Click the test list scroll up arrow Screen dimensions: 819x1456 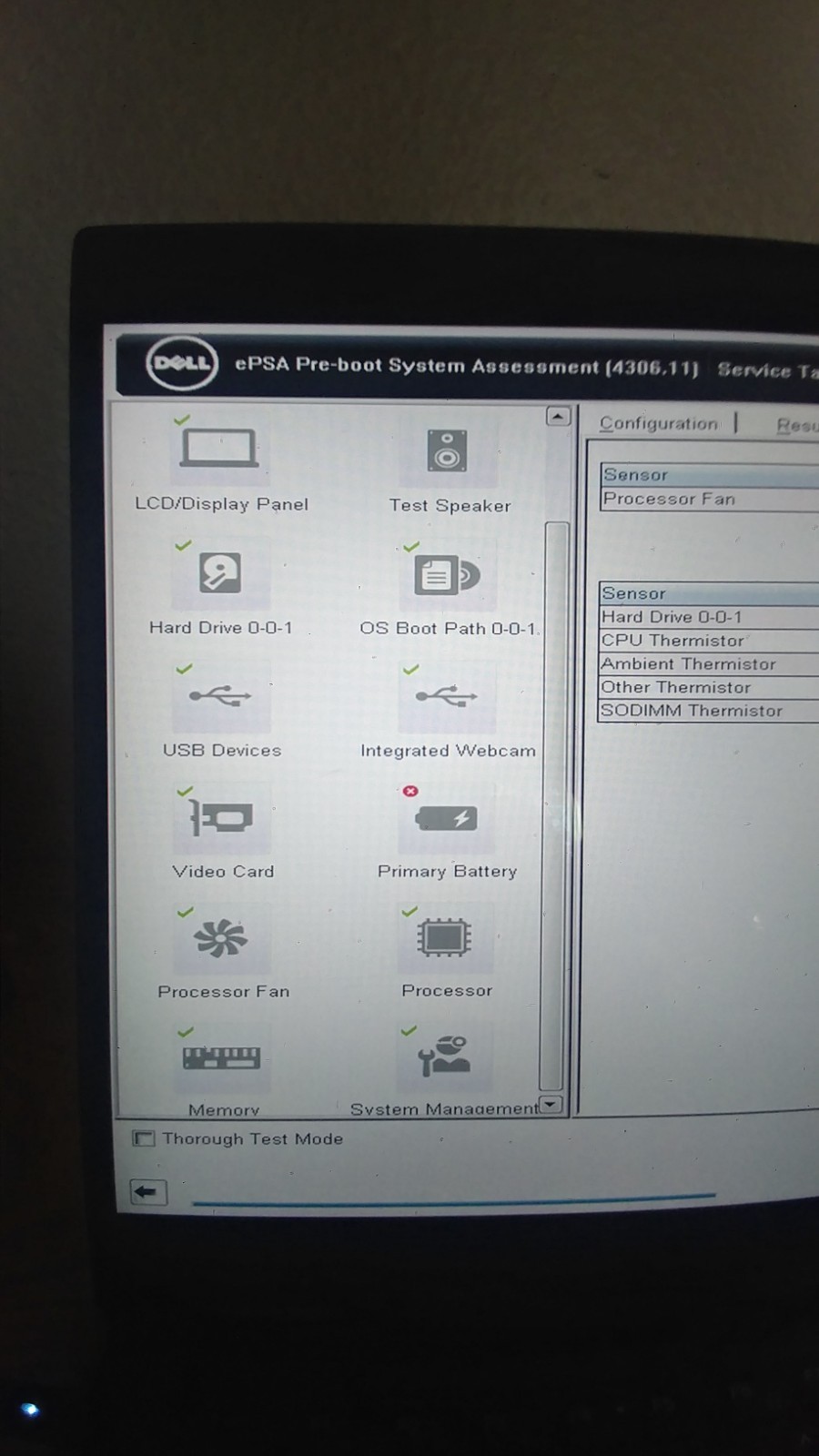(558, 417)
